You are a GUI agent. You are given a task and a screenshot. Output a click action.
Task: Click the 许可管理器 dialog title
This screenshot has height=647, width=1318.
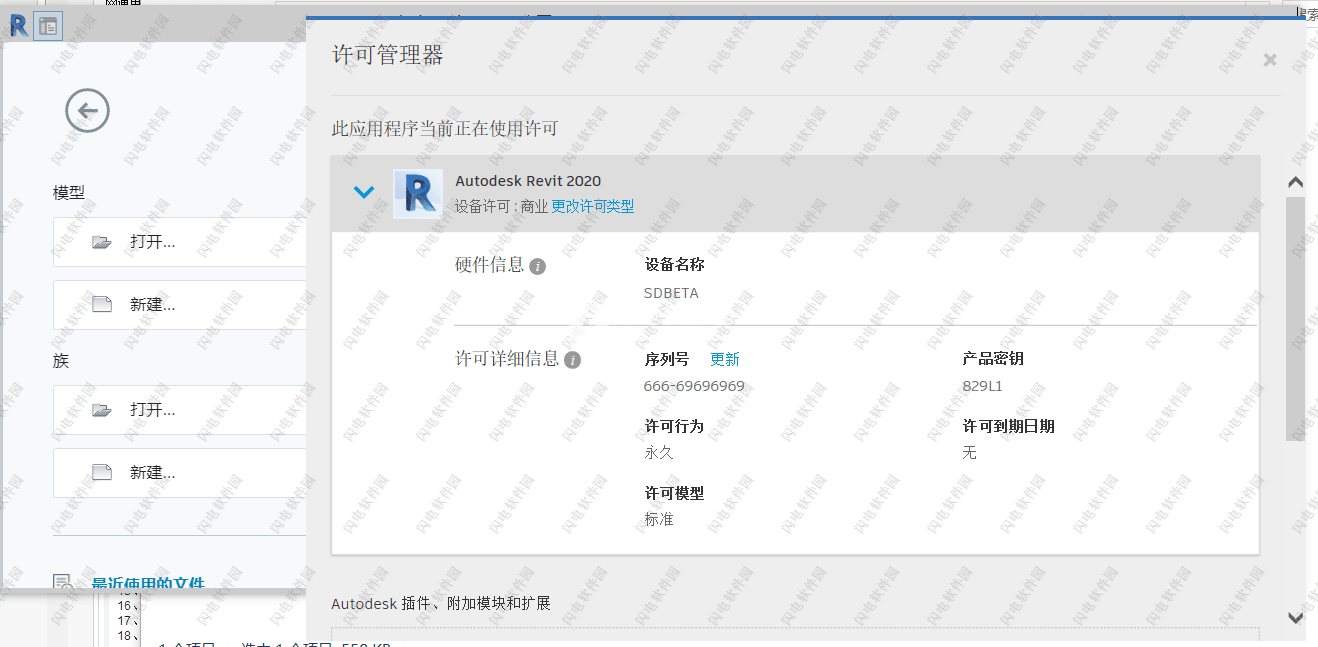(x=387, y=55)
